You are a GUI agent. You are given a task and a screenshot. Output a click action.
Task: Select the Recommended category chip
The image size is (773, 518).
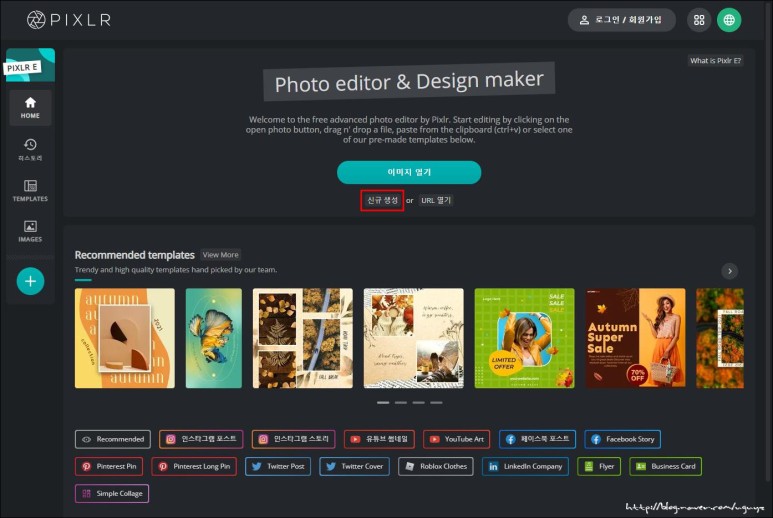(113, 439)
